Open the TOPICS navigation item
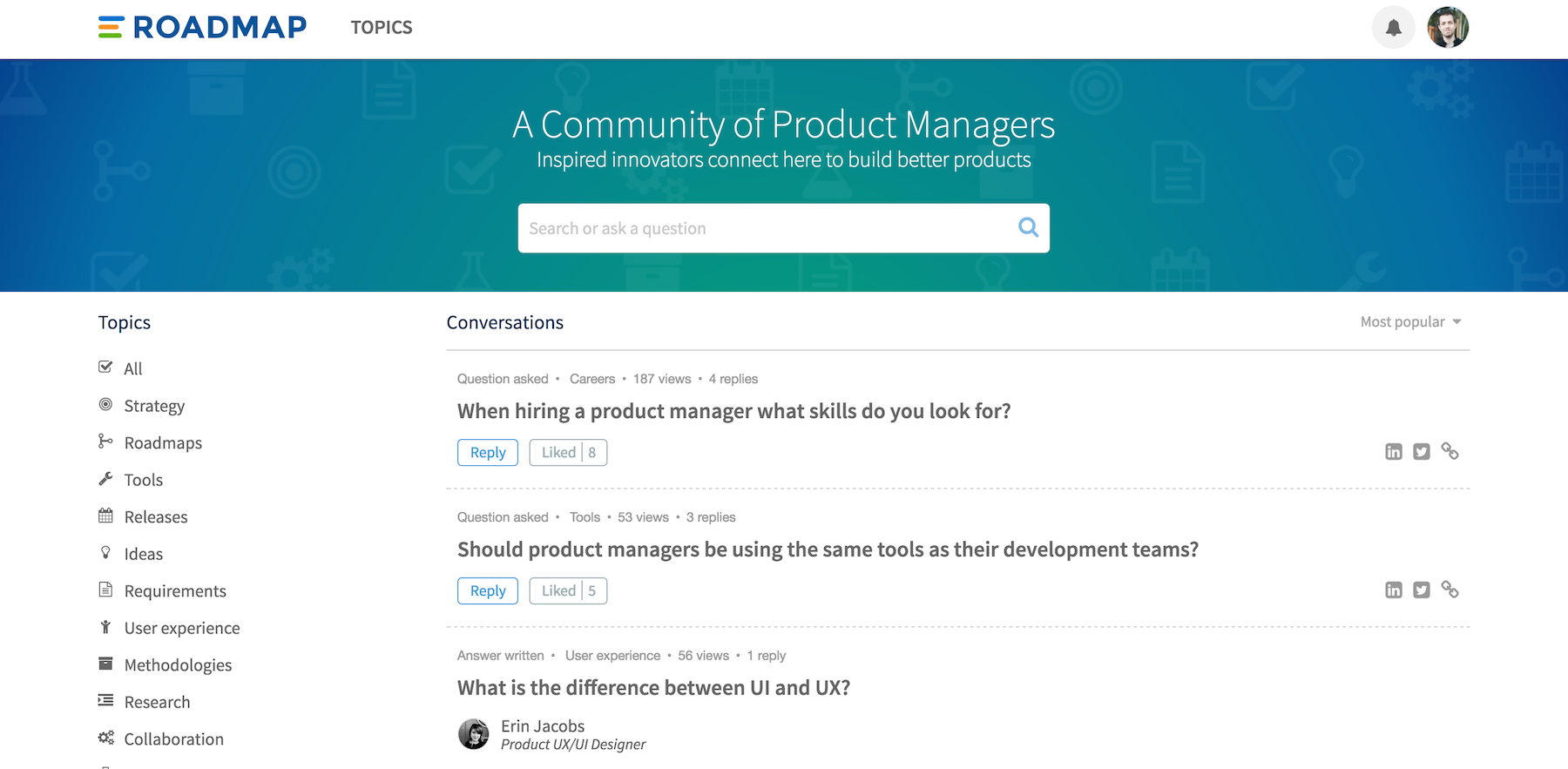This screenshot has height=769, width=1568. pos(382,28)
